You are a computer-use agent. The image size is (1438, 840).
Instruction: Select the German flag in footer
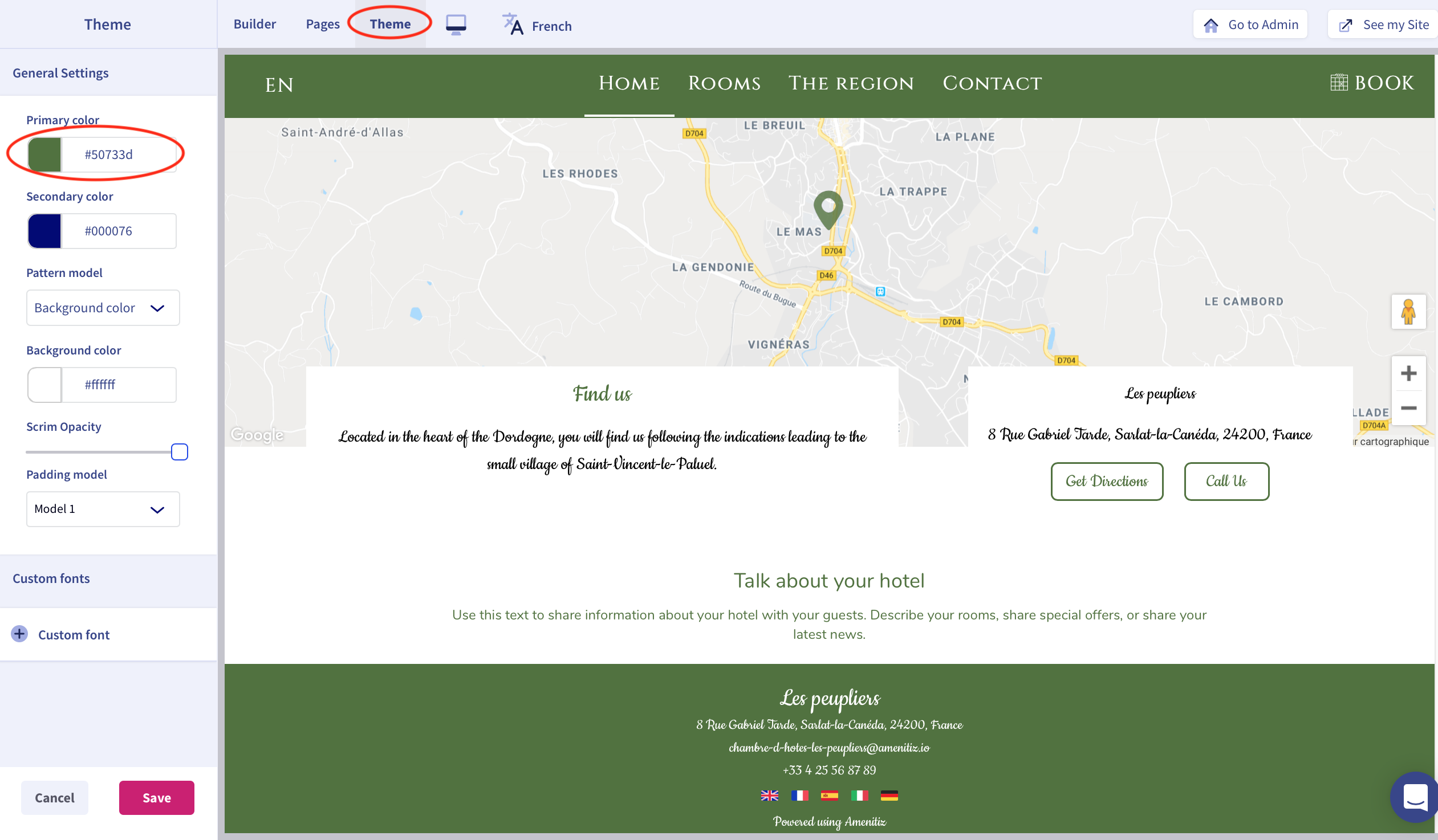889,796
